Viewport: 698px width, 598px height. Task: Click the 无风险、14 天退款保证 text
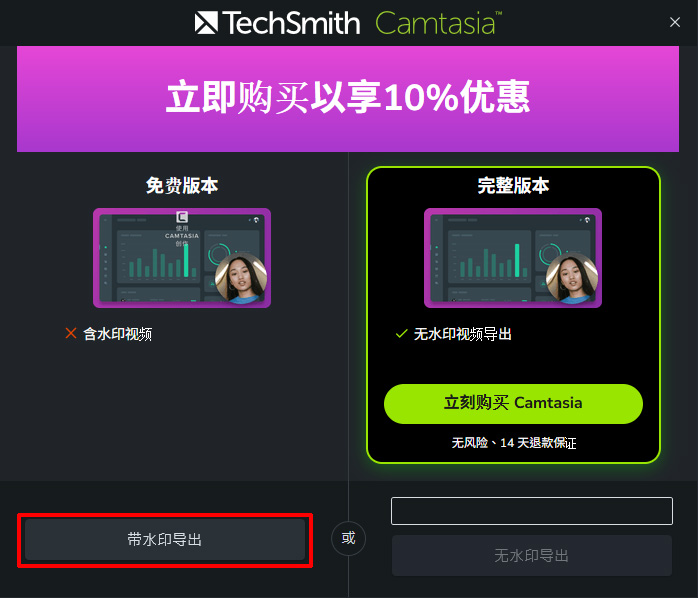[514, 443]
